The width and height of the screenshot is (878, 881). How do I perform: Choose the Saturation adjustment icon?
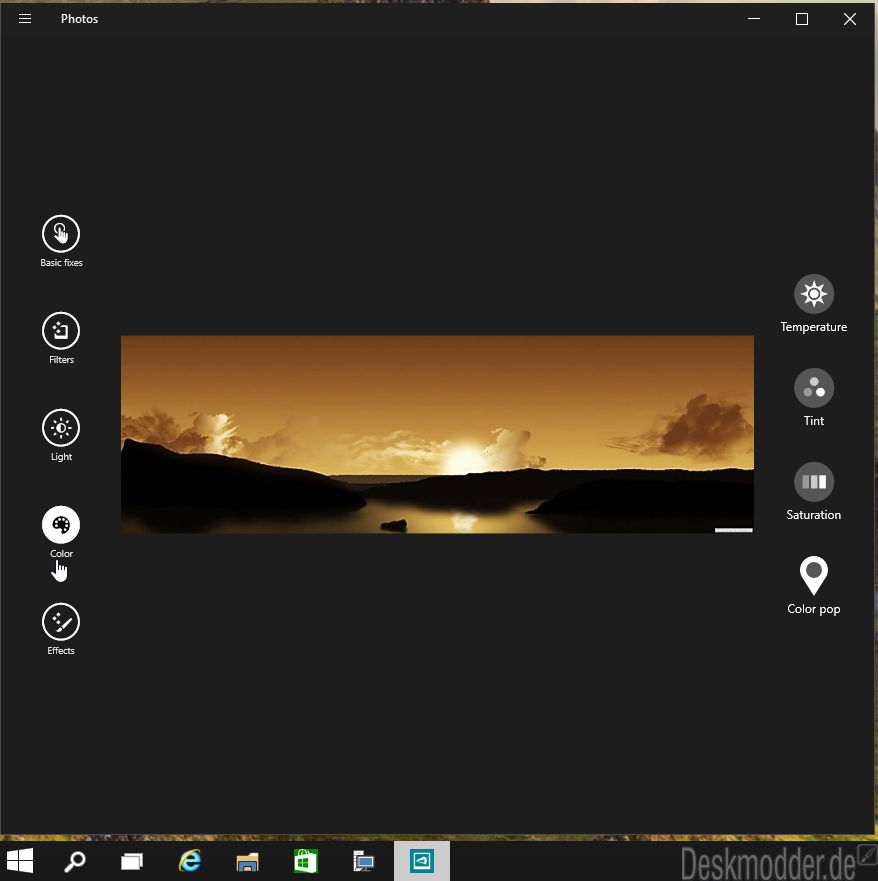[813, 482]
